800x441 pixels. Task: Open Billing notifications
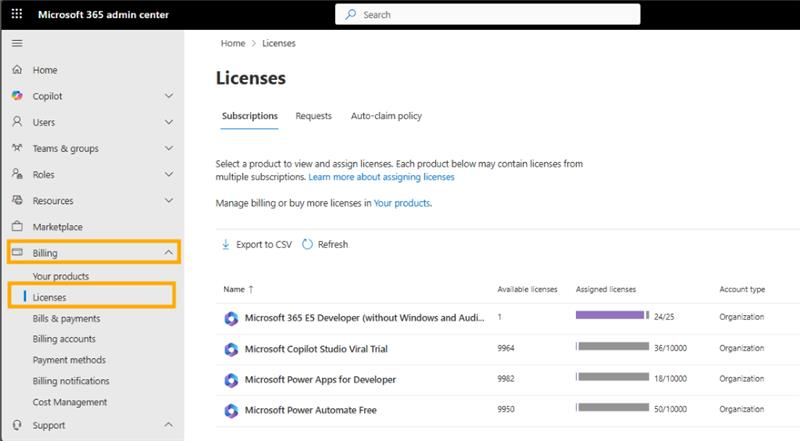[71, 381]
